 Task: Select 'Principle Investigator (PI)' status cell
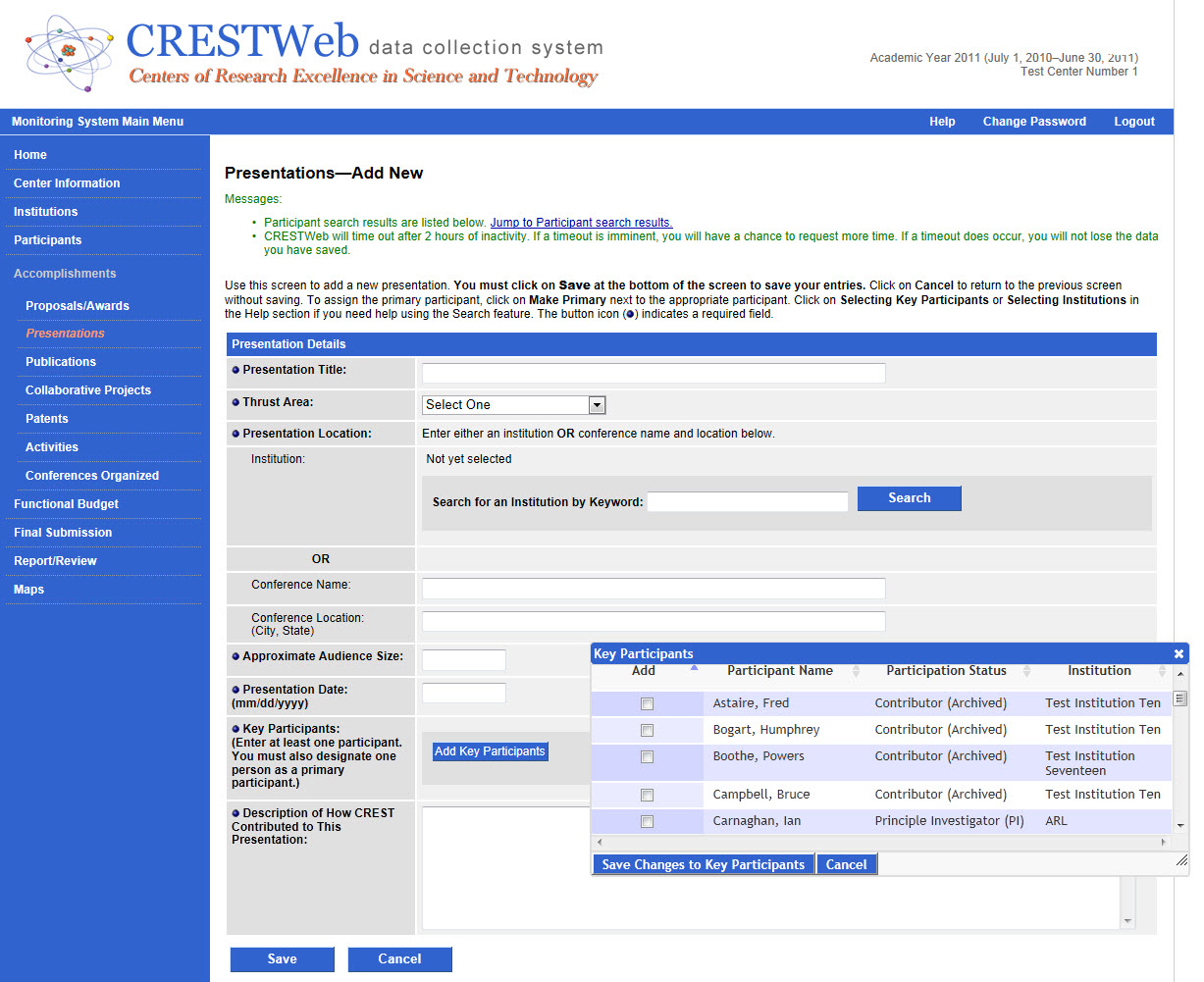949,821
